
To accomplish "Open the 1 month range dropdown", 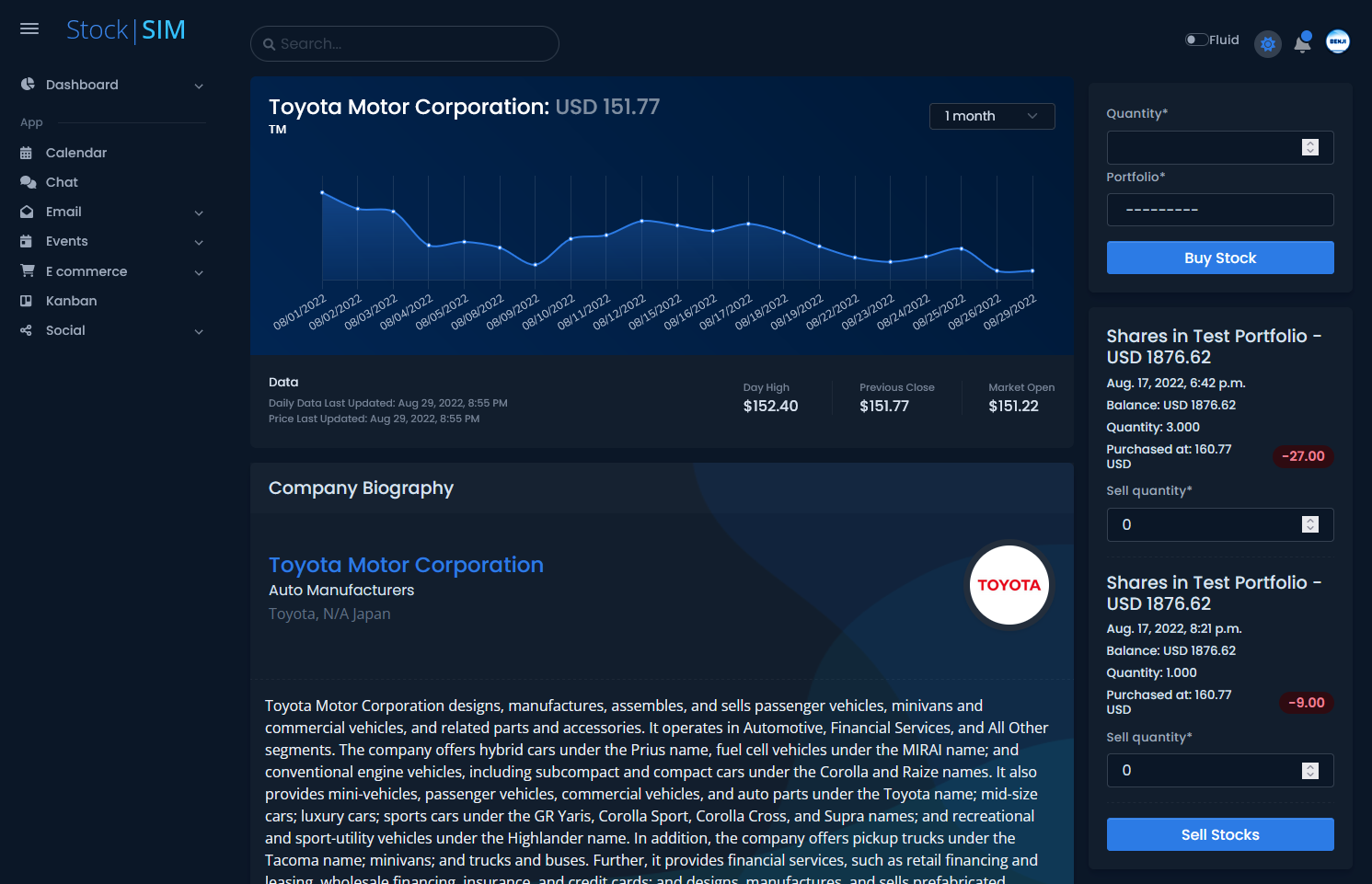I will coord(992,116).
